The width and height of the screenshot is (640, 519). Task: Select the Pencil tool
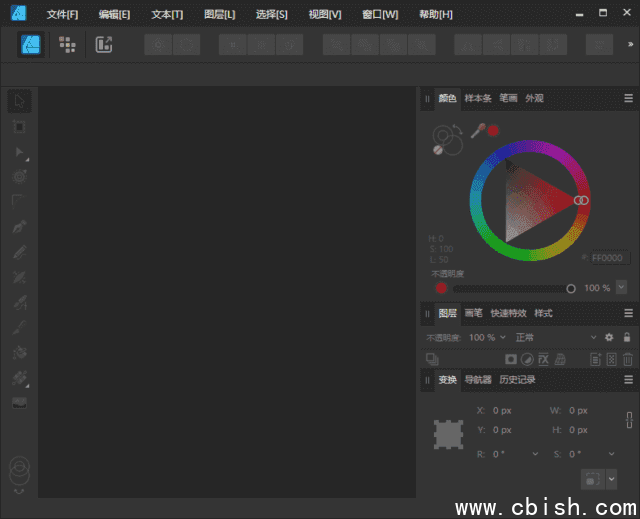(x=19, y=252)
